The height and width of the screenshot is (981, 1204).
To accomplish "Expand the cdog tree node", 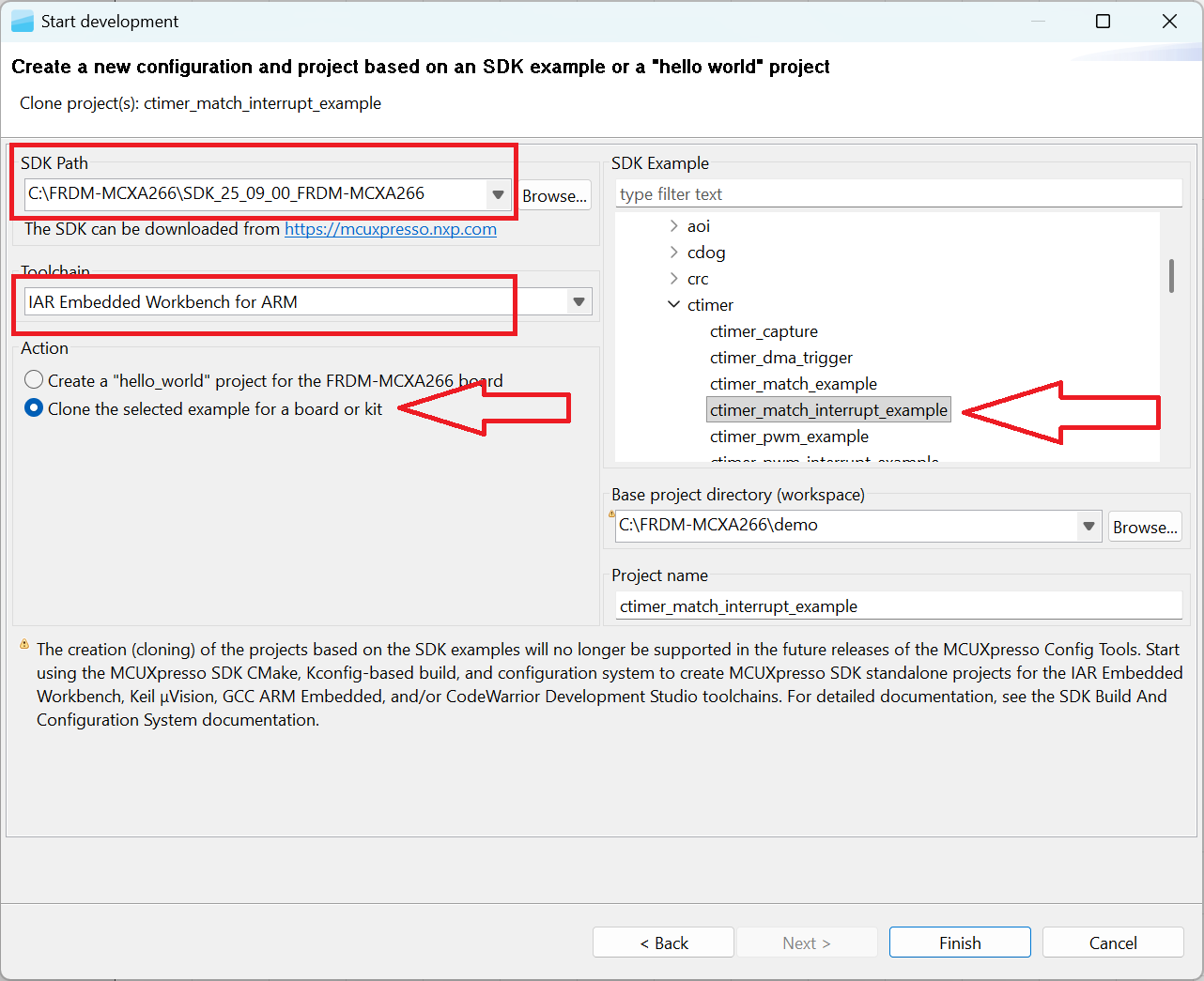I will point(674,252).
